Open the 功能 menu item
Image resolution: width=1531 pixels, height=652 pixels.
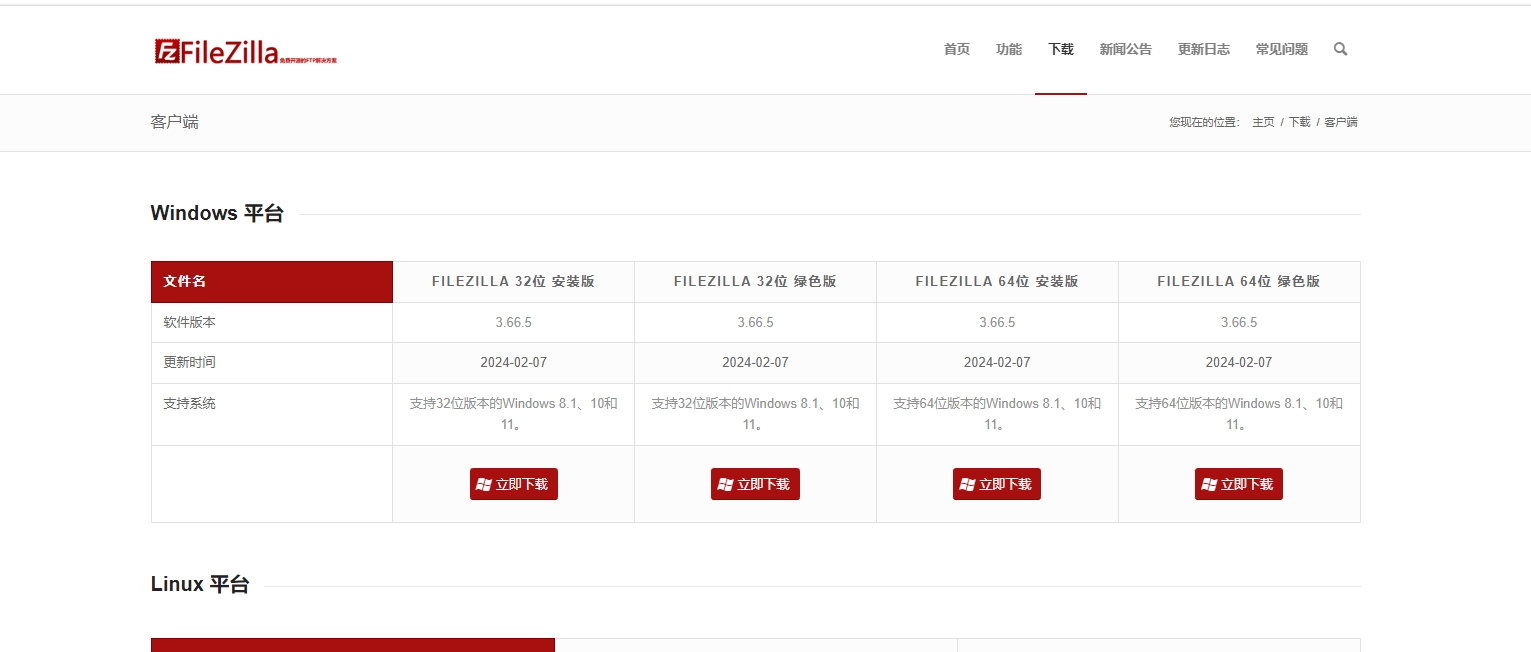(1009, 49)
